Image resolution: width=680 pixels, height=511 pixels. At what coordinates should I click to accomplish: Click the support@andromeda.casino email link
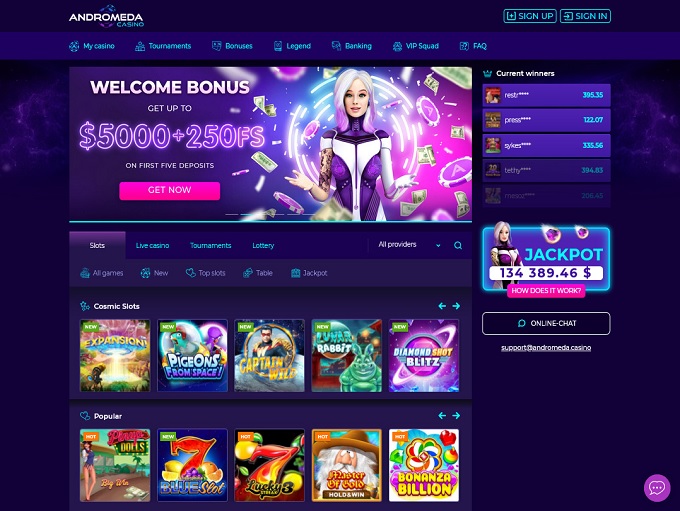[546, 347]
